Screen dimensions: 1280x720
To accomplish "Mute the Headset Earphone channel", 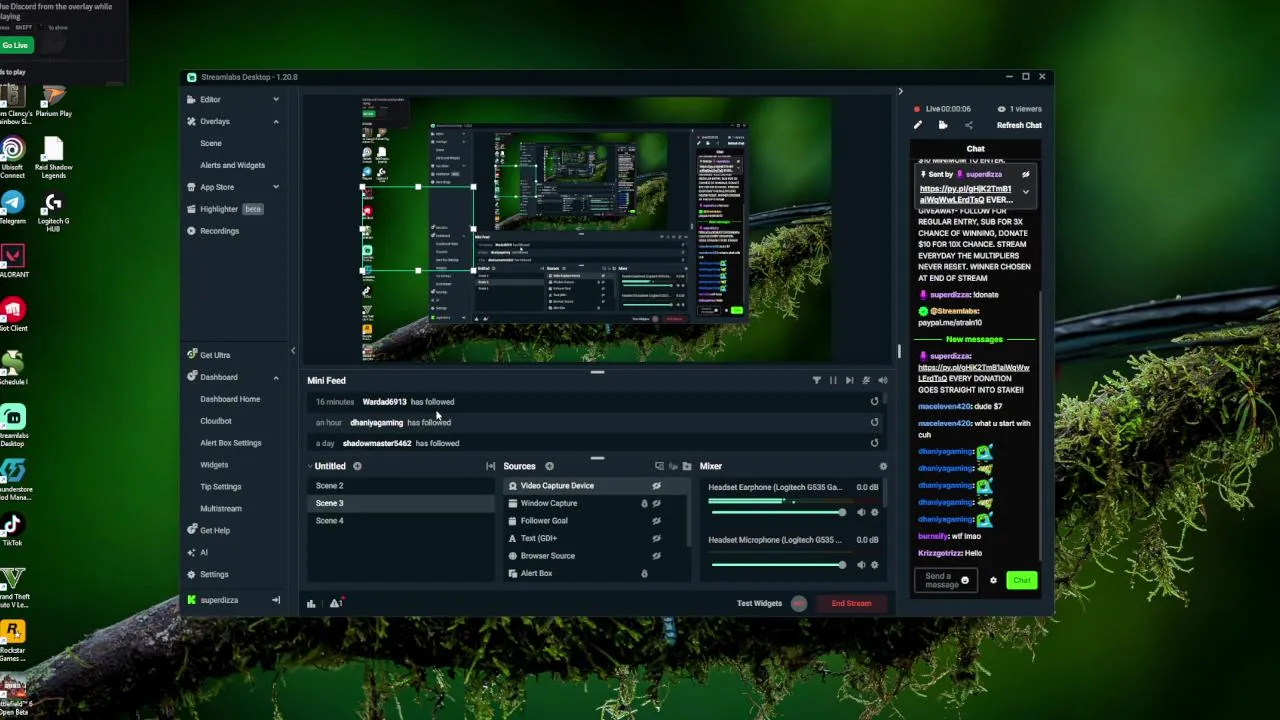I will click(861, 512).
